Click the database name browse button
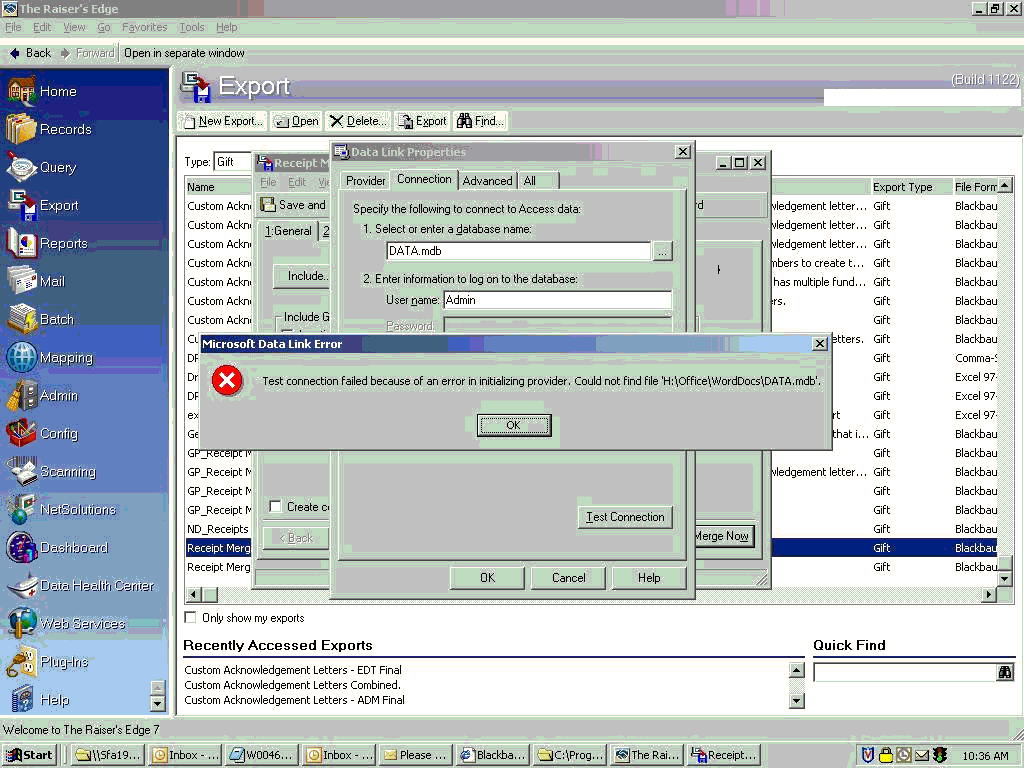The image size is (1024, 768). point(662,251)
